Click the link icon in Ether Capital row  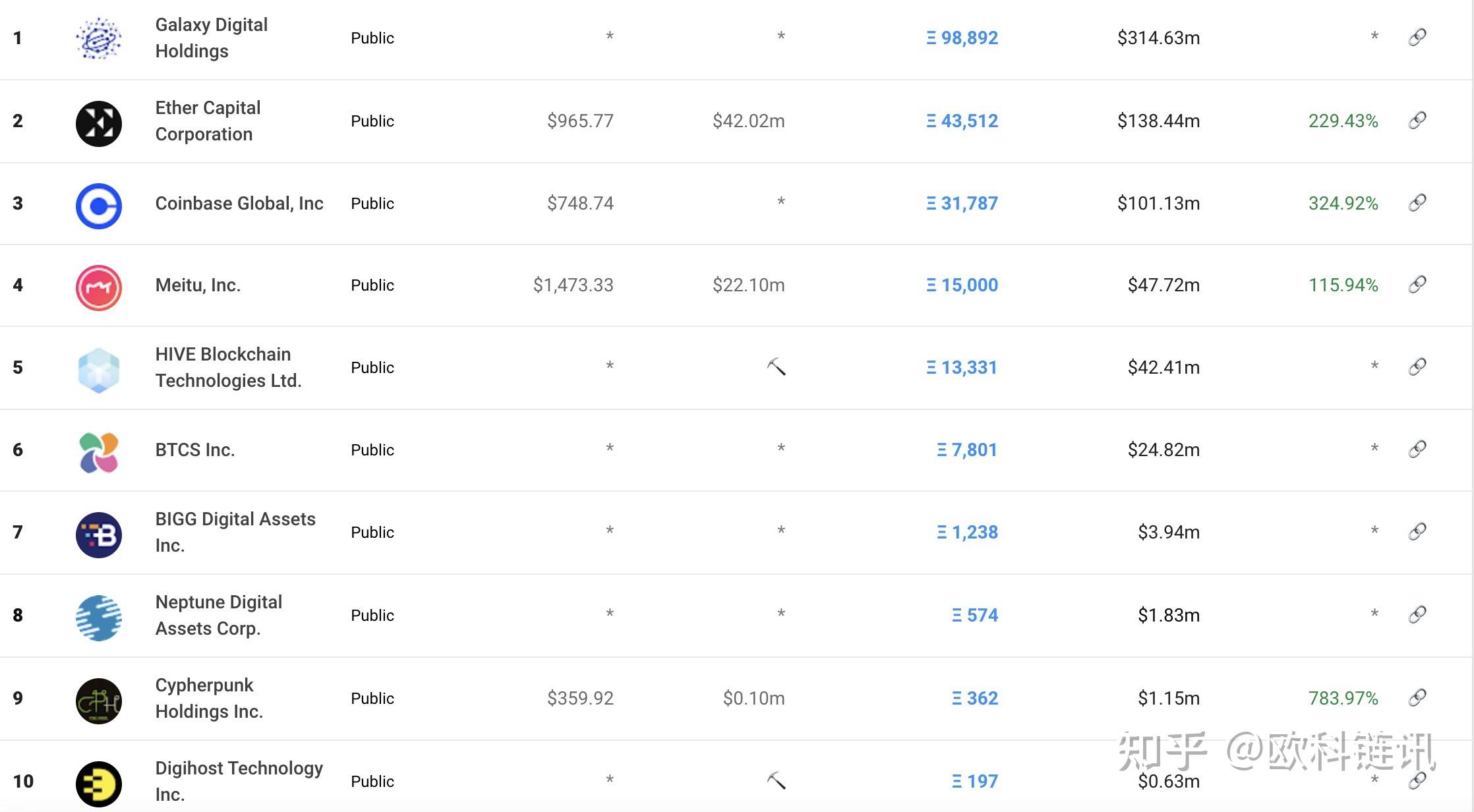click(1417, 120)
